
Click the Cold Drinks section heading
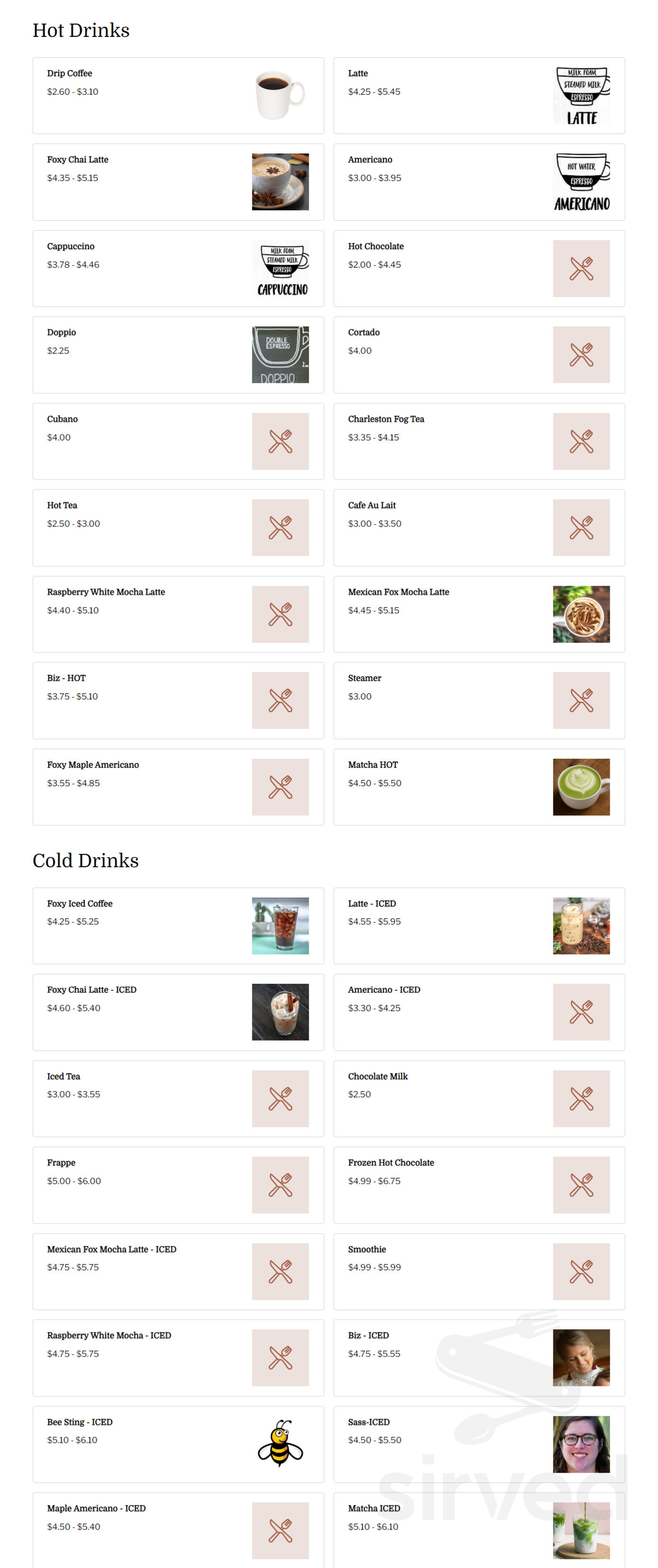click(x=85, y=860)
